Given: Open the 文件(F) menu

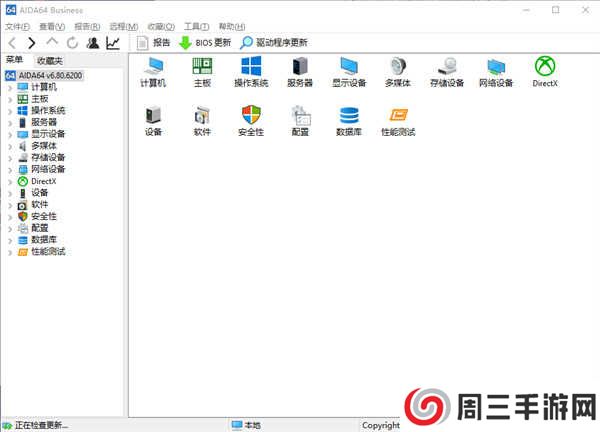Looking at the screenshot, I should coord(17,25).
